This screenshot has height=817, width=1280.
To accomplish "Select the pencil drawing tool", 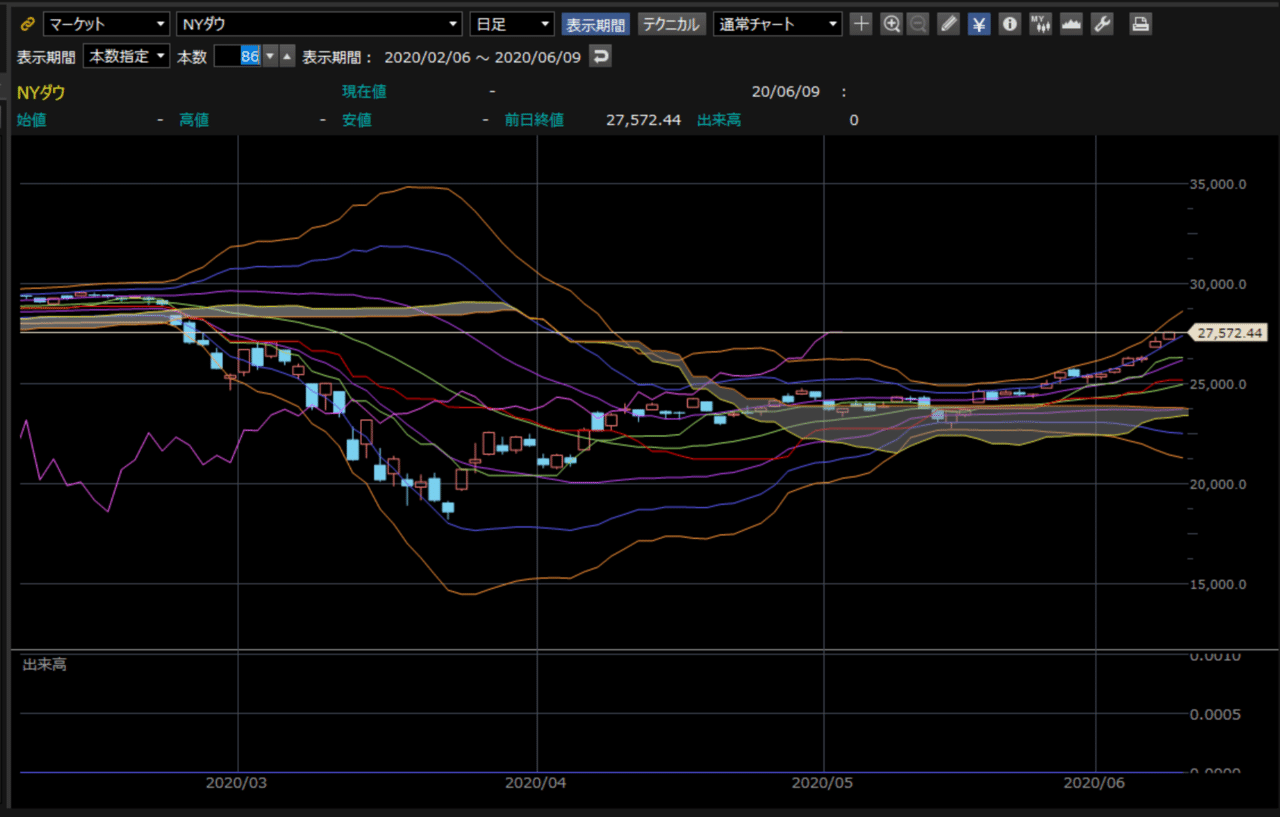I will pyautogui.click(x=948, y=24).
